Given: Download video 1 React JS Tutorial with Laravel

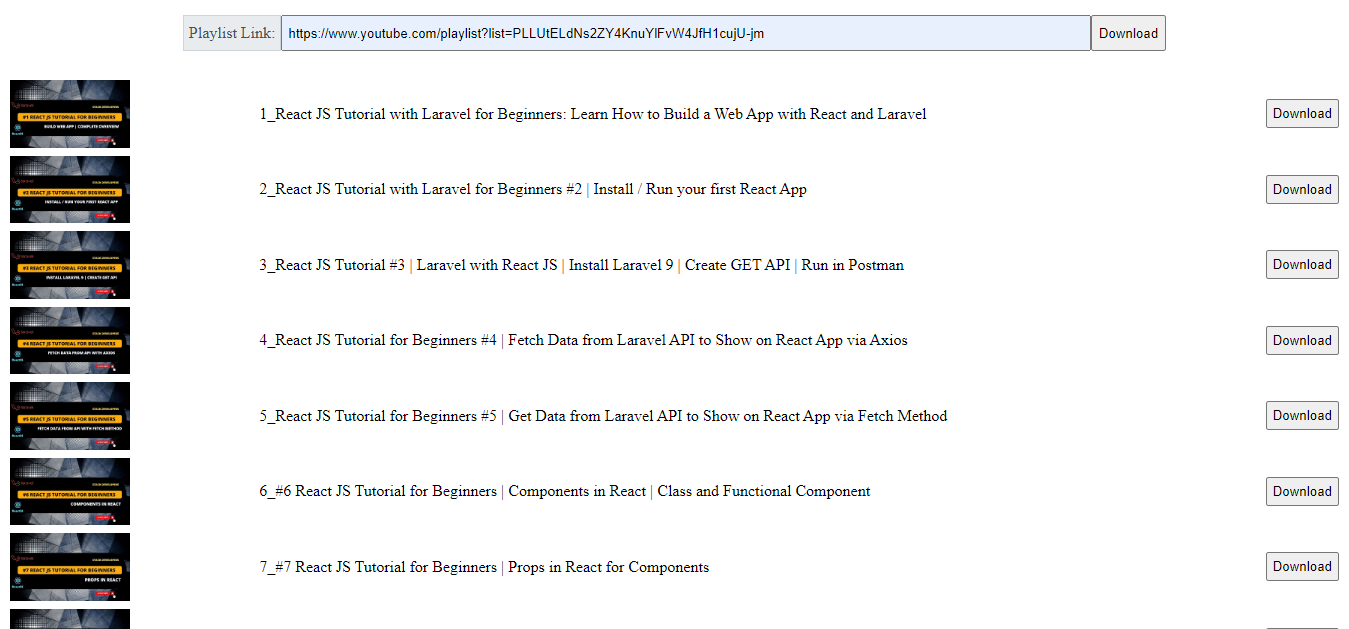Looking at the screenshot, I should [1302, 114].
